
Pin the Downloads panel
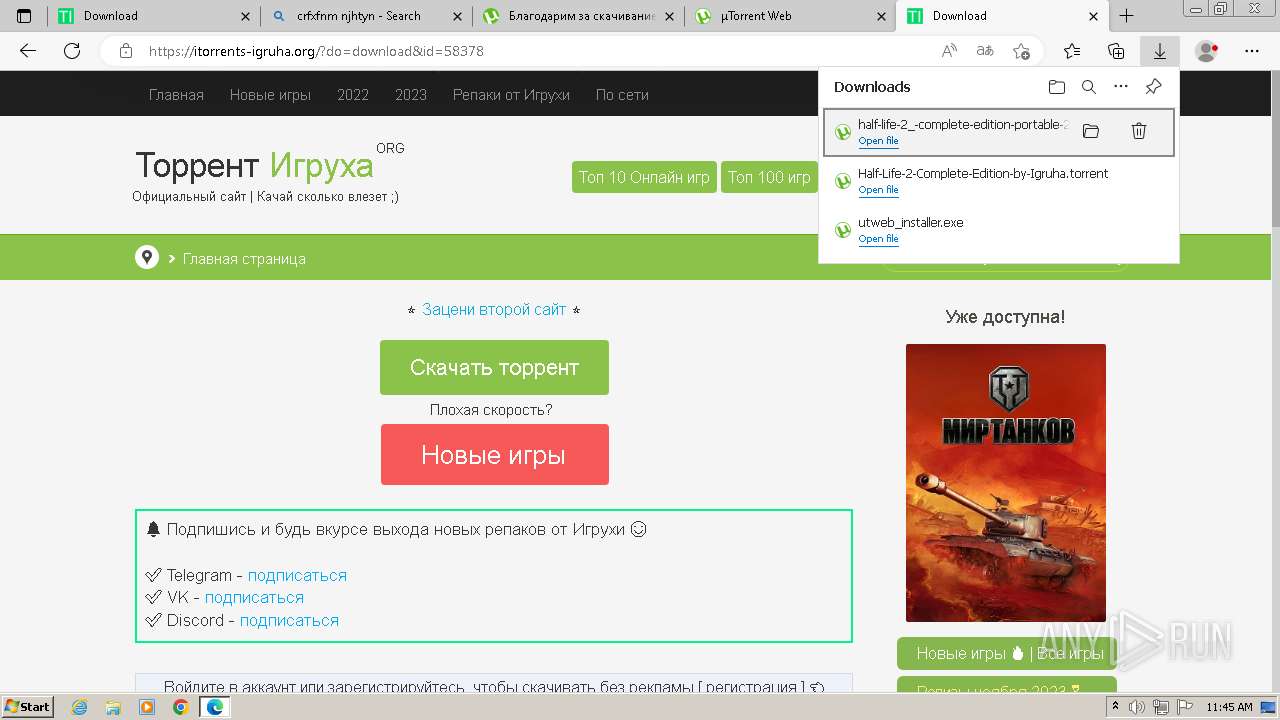[1153, 87]
